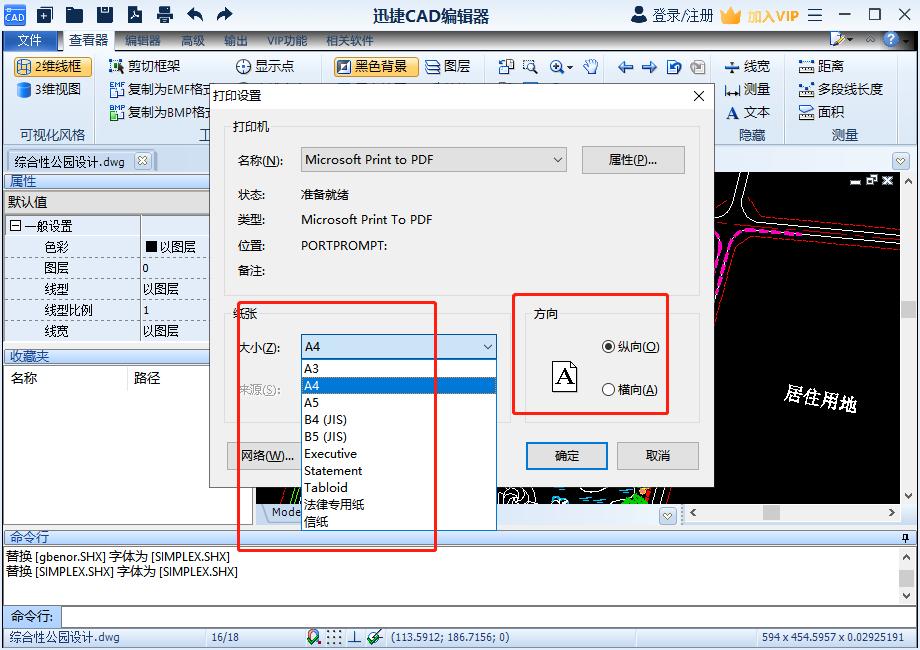Pin the 命令行 command line panel
Viewport: 920px width, 650px height.
pos(905,537)
